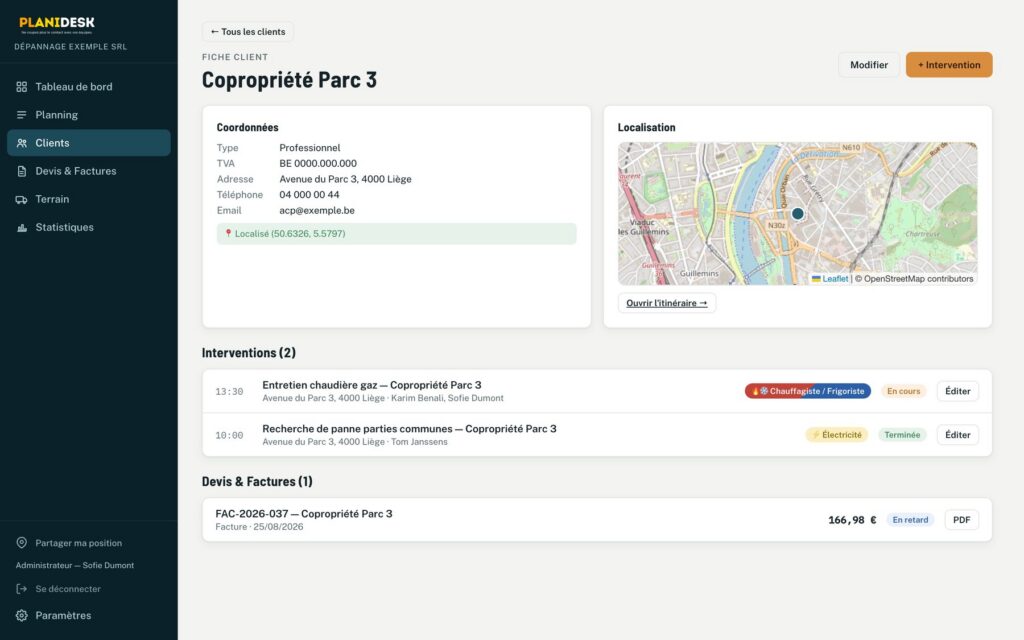1024x640 pixels.
Task: Click the Électricité yellow badge
Action: coord(837,435)
